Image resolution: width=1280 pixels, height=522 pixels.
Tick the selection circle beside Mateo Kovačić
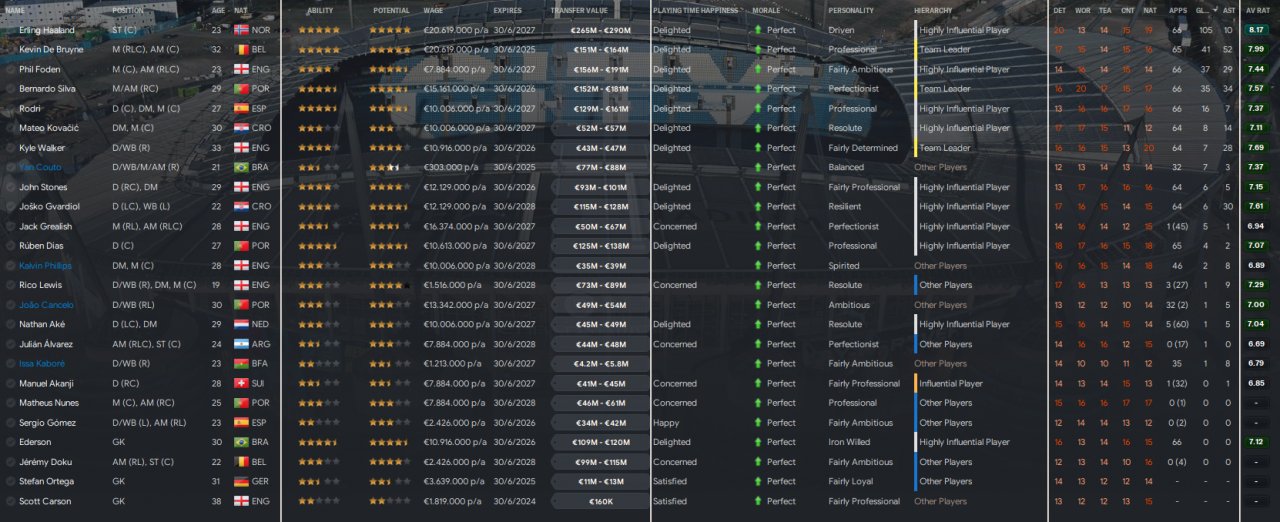pos(10,128)
